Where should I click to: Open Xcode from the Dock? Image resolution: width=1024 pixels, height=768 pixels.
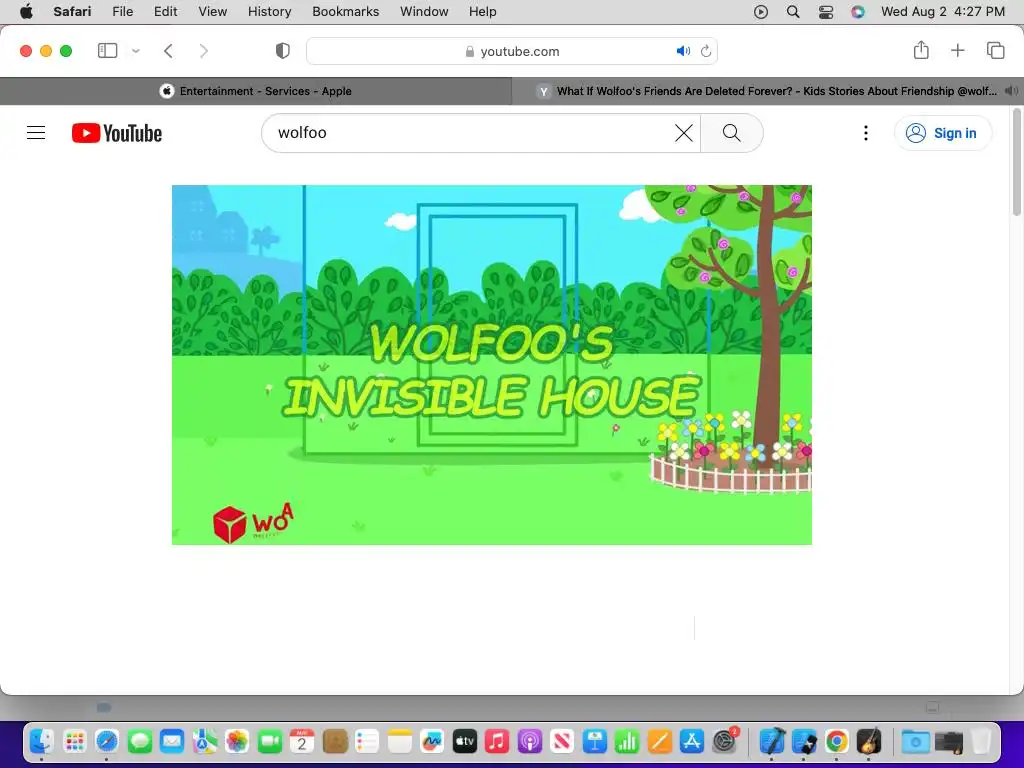[771, 741]
